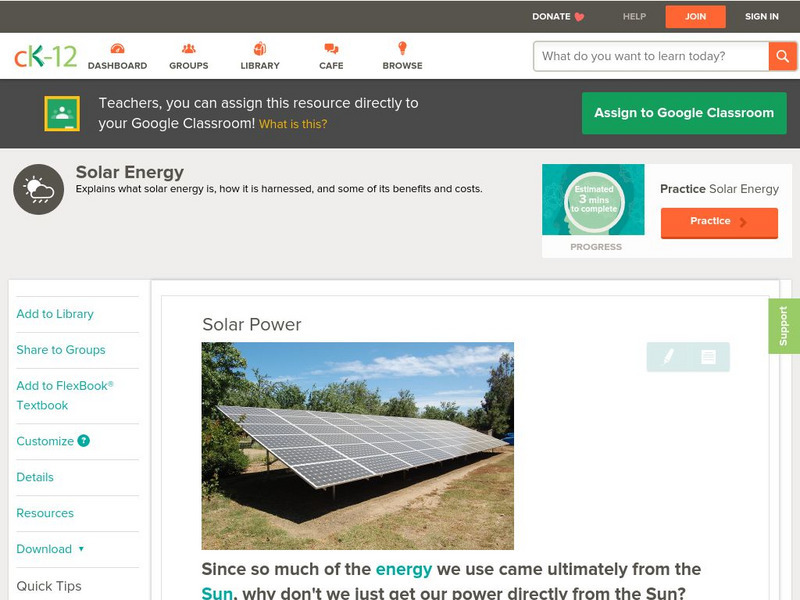This screenshot has height=600, width=800.
Task: Click the orange search magnifier icon
Action: coord(784,56)
